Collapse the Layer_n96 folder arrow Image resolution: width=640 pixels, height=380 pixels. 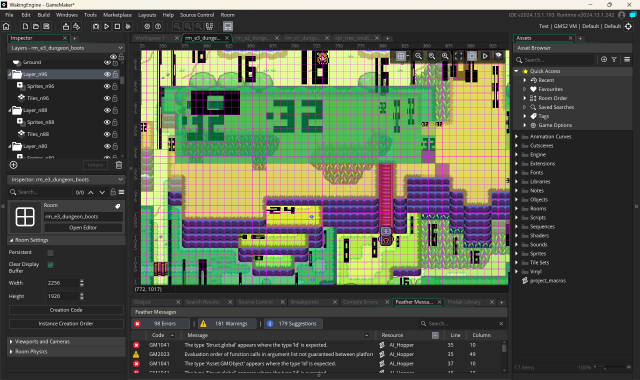tap(10, 74)
